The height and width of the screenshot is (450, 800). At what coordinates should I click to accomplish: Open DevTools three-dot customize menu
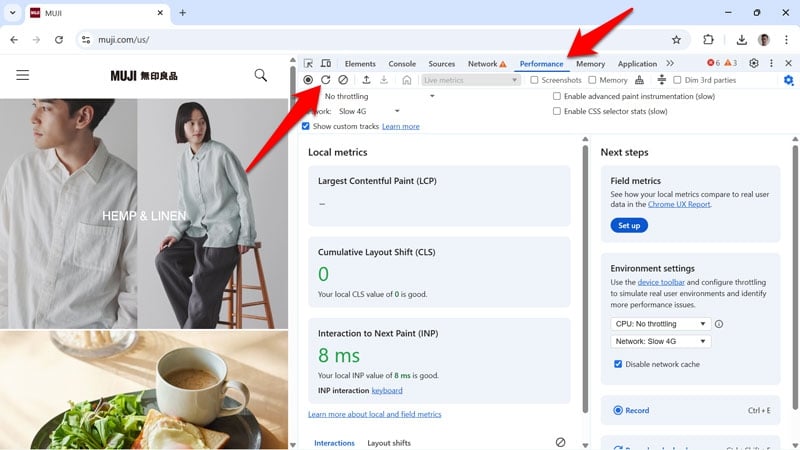[x=771, y=63]
